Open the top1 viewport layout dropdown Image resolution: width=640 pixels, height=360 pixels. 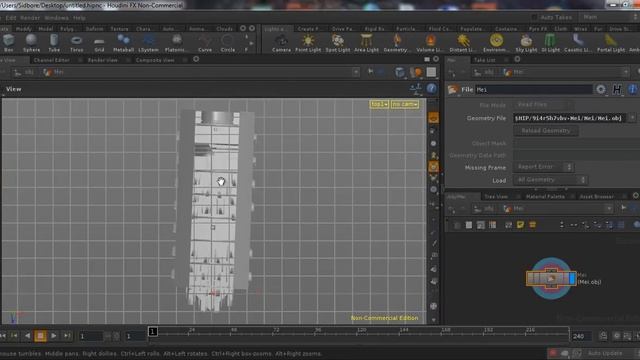[x=379, y=104]
